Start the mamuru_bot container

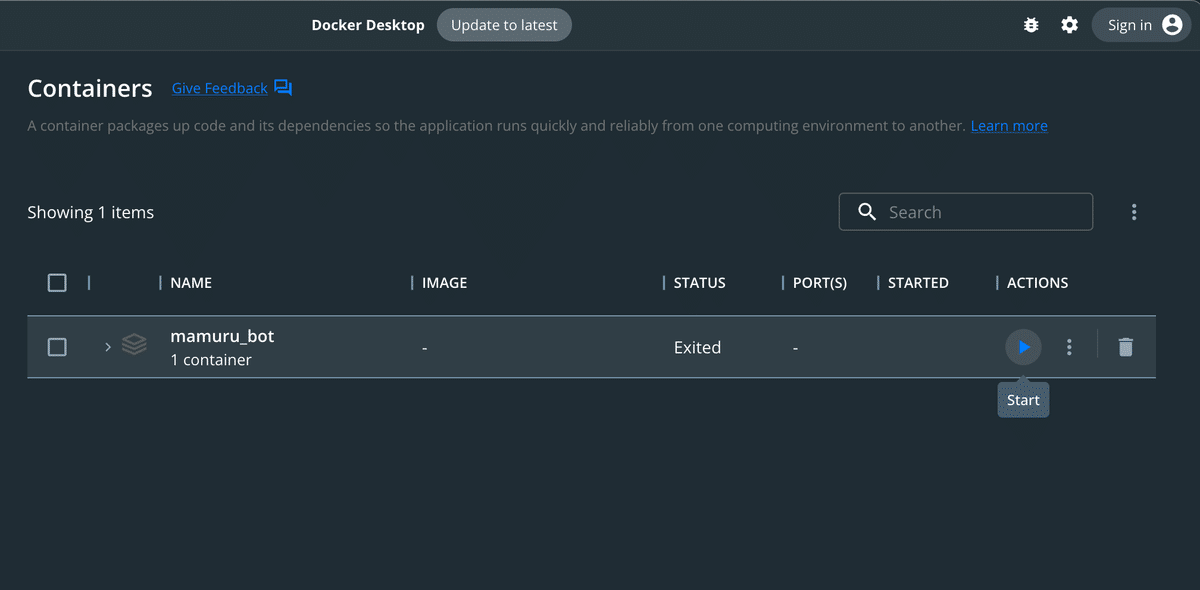click(1023, 347)
